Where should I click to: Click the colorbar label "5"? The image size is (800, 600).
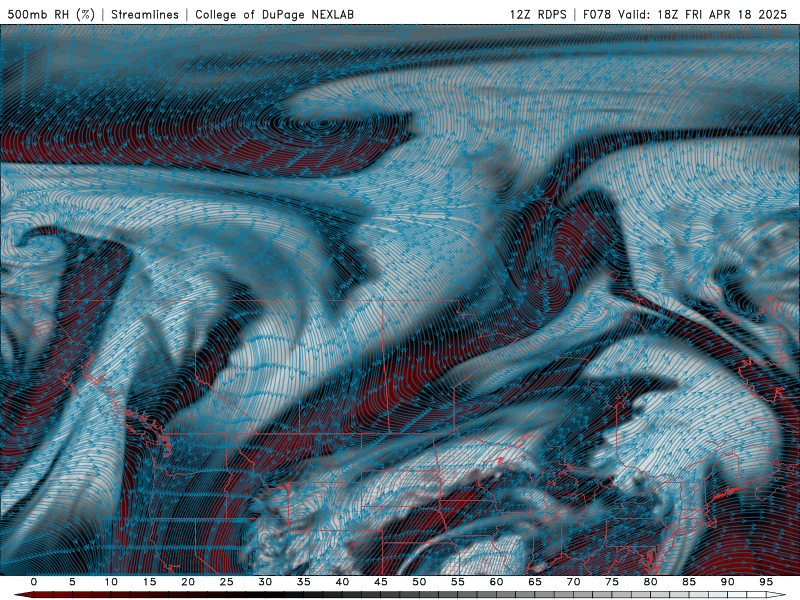click(72, 582)
